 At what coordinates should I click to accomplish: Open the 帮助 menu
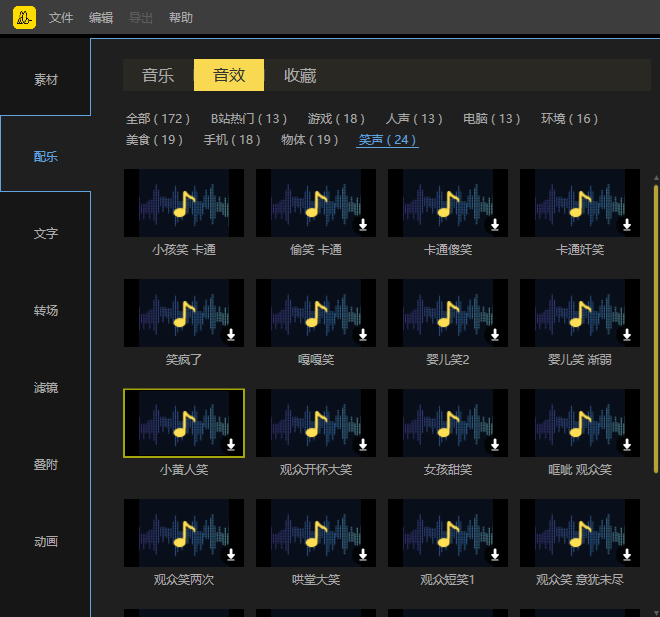click(x=181, y=18)
